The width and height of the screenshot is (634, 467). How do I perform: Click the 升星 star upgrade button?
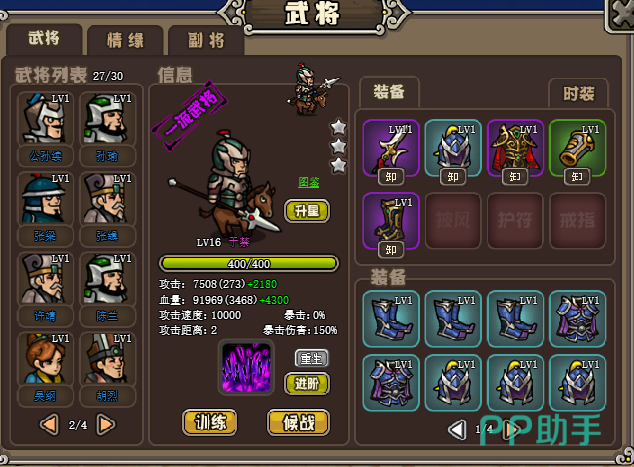point(307,211)
